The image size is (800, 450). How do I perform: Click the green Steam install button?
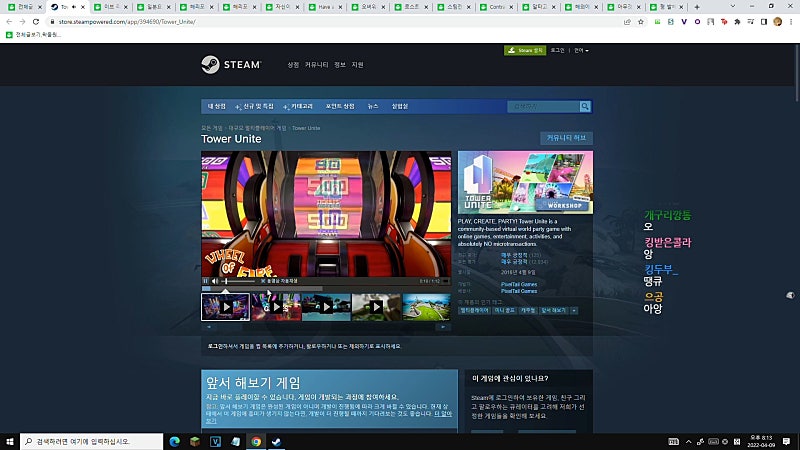(x=525, y=50)
